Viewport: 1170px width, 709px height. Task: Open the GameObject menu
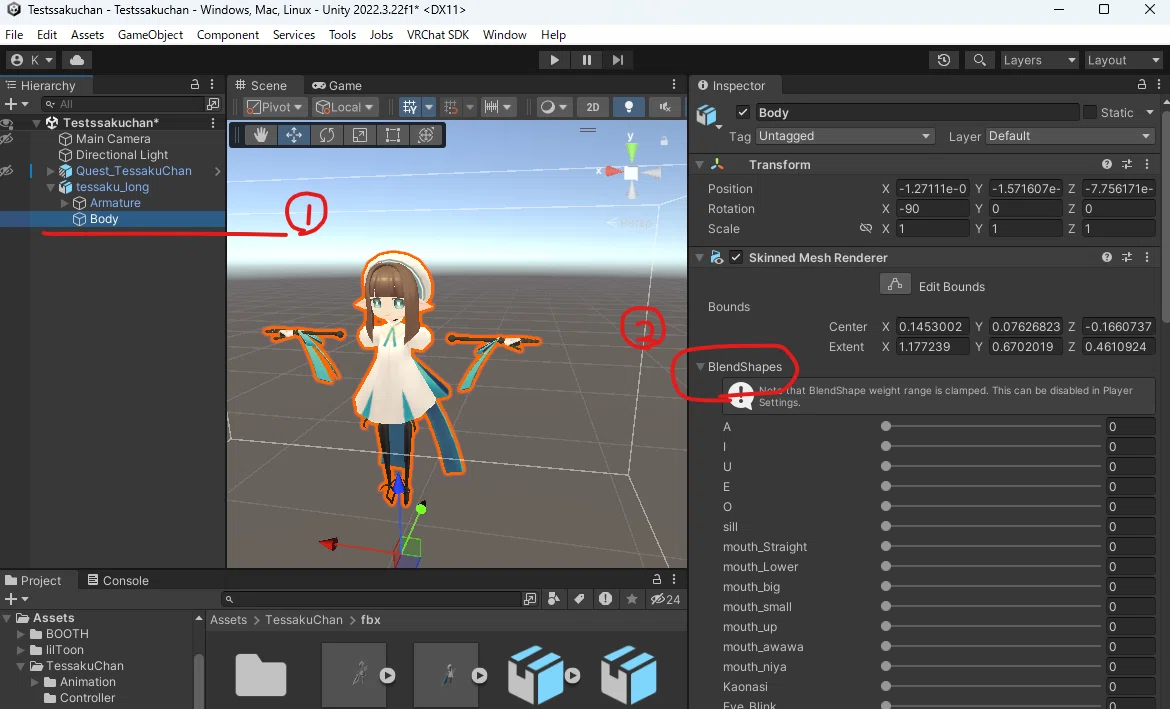150,34
